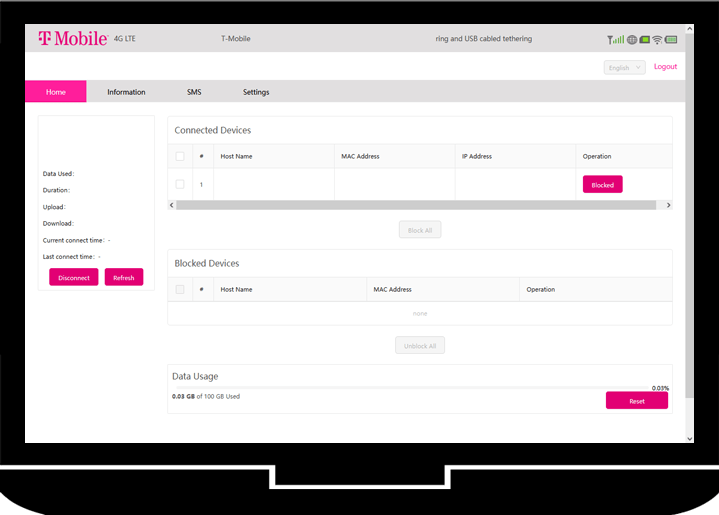Click the Wi-Fi status icon
The width and height of the screenshot is (719, 515).
click(x=657, y=40)
